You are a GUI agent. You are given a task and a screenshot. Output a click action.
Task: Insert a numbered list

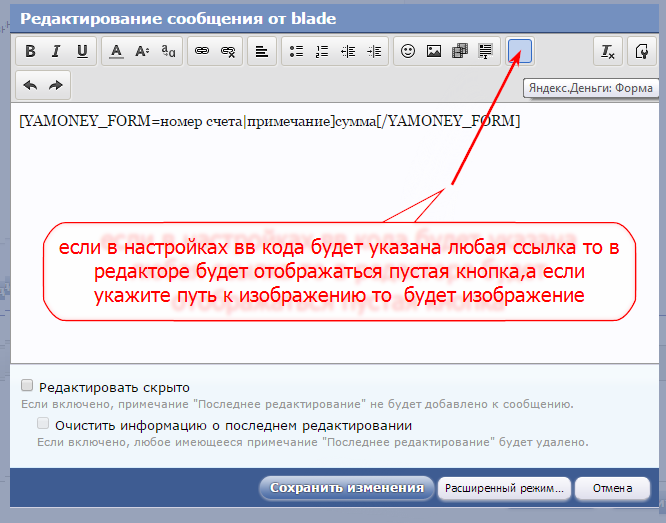click(322, 51)
